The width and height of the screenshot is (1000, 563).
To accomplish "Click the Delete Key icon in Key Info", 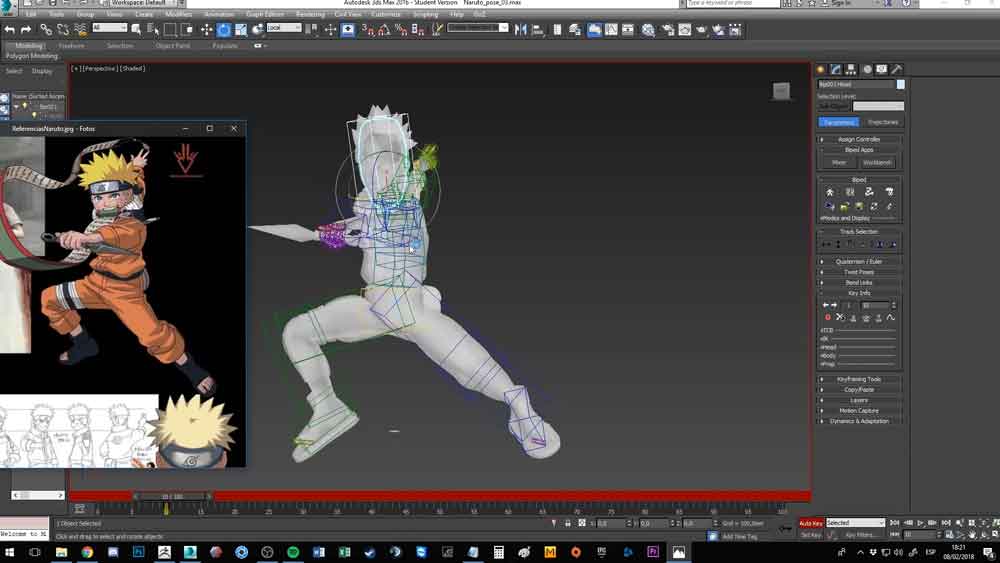I will pos(840,318).
